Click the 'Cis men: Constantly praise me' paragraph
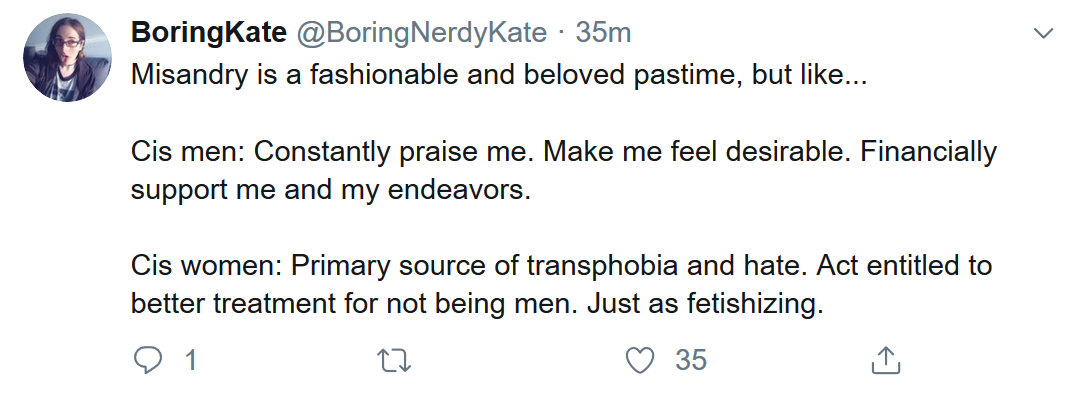1078x397 pixels. point(564,170)
